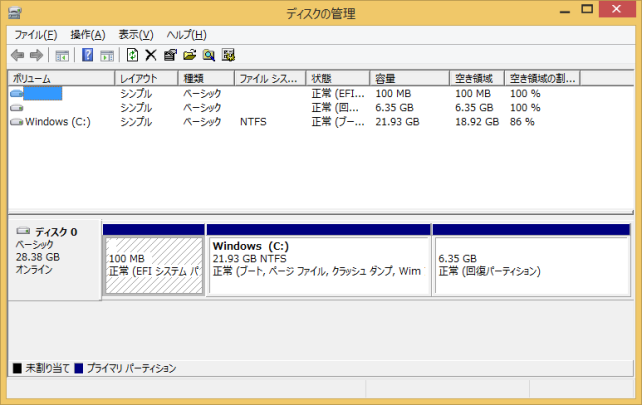Select the EFI volume drive icon in list
Viewport: 642px width, 405px height.
click(16, 93)
